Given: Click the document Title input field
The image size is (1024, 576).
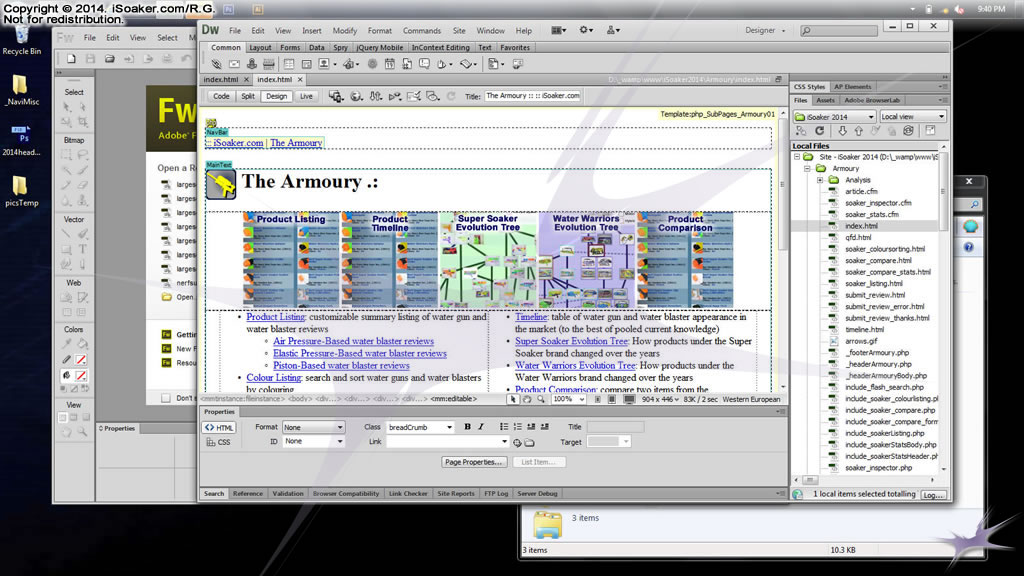Looking at the screenshot, I should (533, 96).
